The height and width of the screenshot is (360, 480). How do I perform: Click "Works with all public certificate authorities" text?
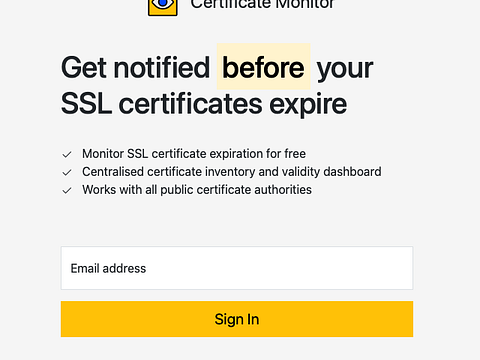[x=197, y=190]
